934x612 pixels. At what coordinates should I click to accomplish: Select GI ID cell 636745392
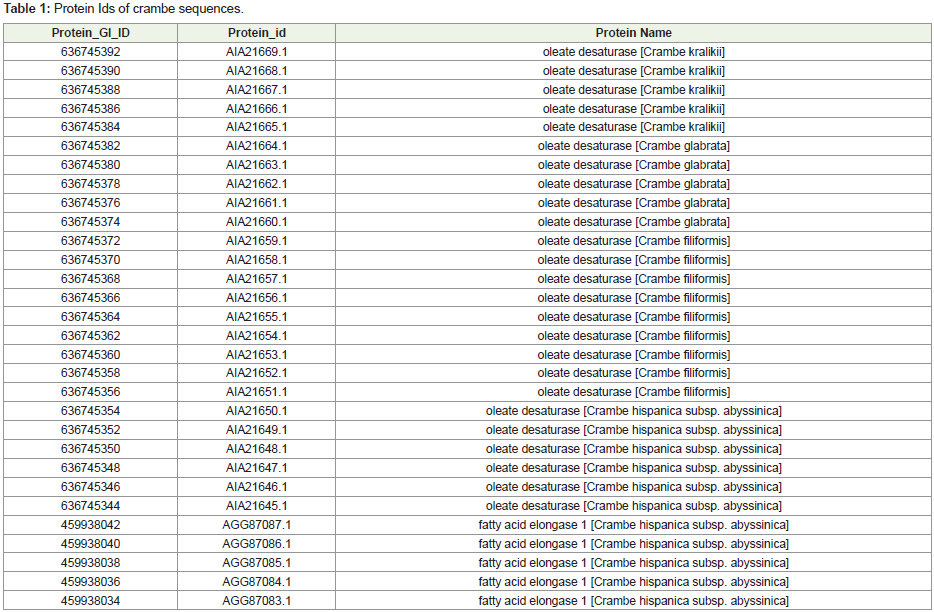coord(90,52)
